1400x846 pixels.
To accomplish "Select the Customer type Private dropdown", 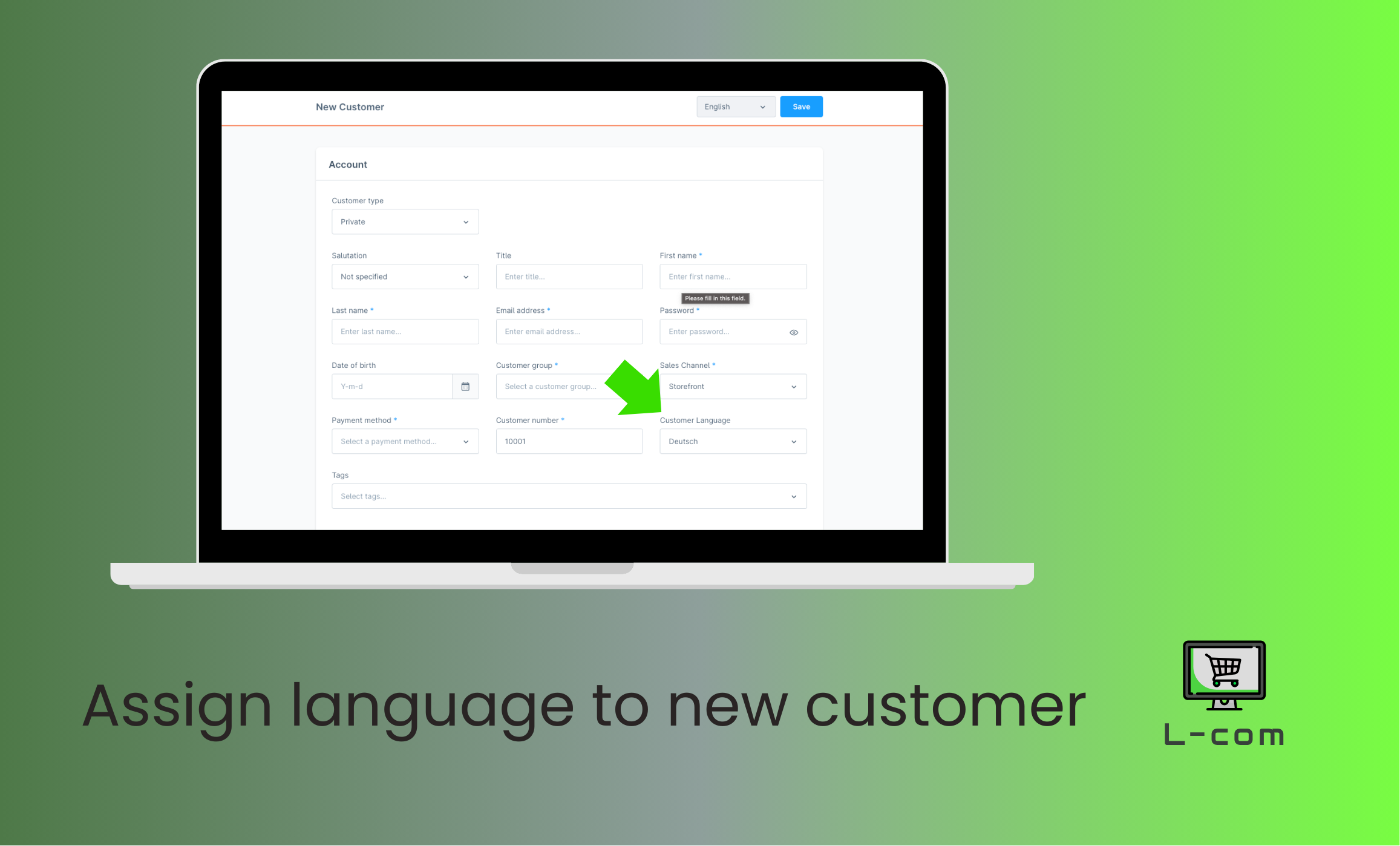I will tap(403, 221).
